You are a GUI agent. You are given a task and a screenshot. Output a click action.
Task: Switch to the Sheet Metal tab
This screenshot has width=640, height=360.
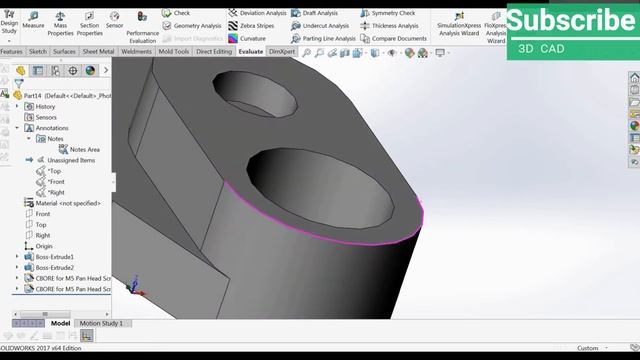click(x=98, y=51)
